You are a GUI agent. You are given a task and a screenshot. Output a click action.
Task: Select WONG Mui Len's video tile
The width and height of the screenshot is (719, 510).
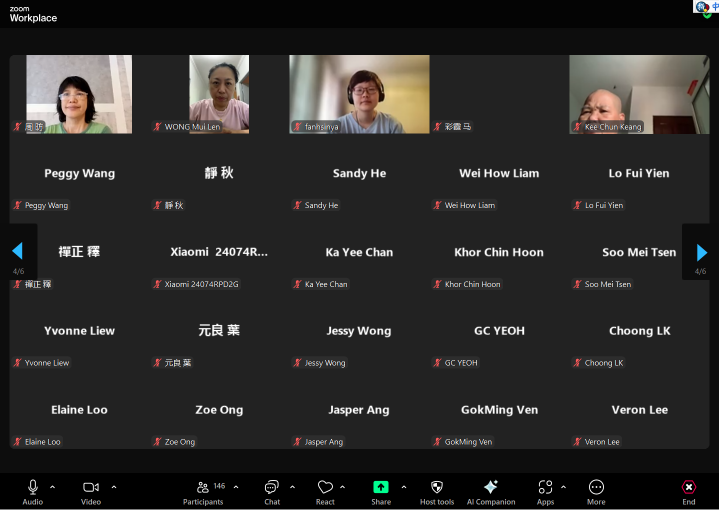pos(219,94)
